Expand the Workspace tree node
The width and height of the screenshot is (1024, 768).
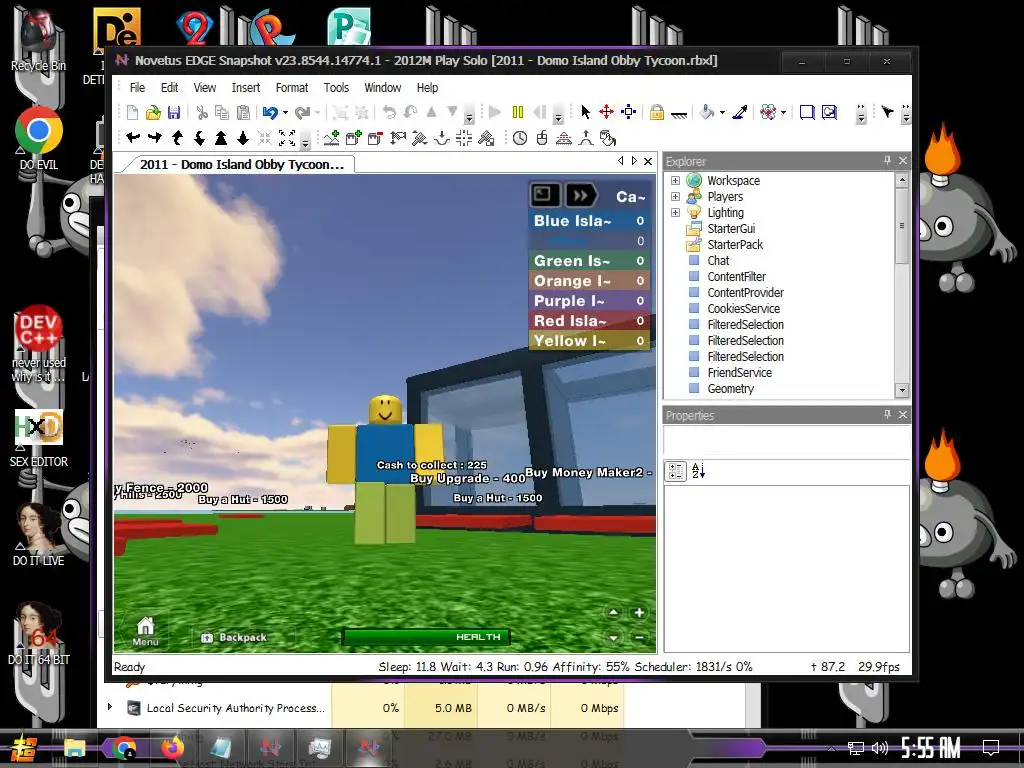[x=675, y=181]
